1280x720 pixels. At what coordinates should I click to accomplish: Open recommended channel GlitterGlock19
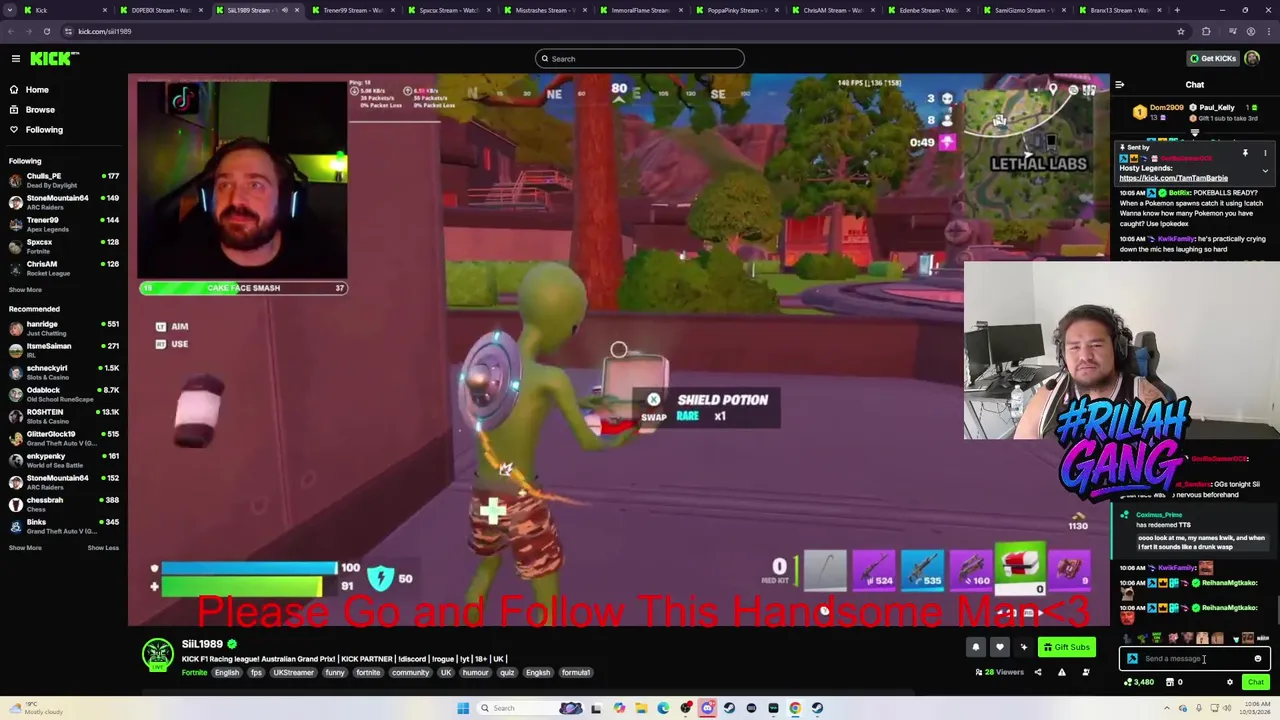coord(62,438)
